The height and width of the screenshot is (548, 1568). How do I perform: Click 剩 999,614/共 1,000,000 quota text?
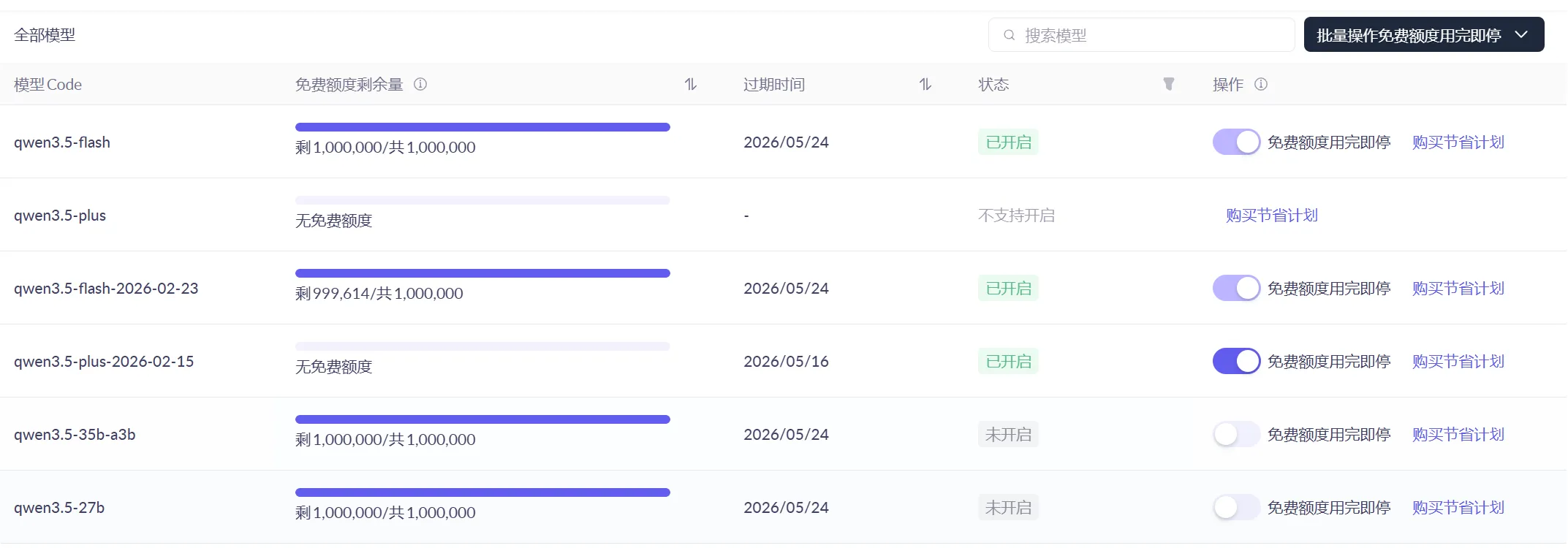click(x=379, y=293)
